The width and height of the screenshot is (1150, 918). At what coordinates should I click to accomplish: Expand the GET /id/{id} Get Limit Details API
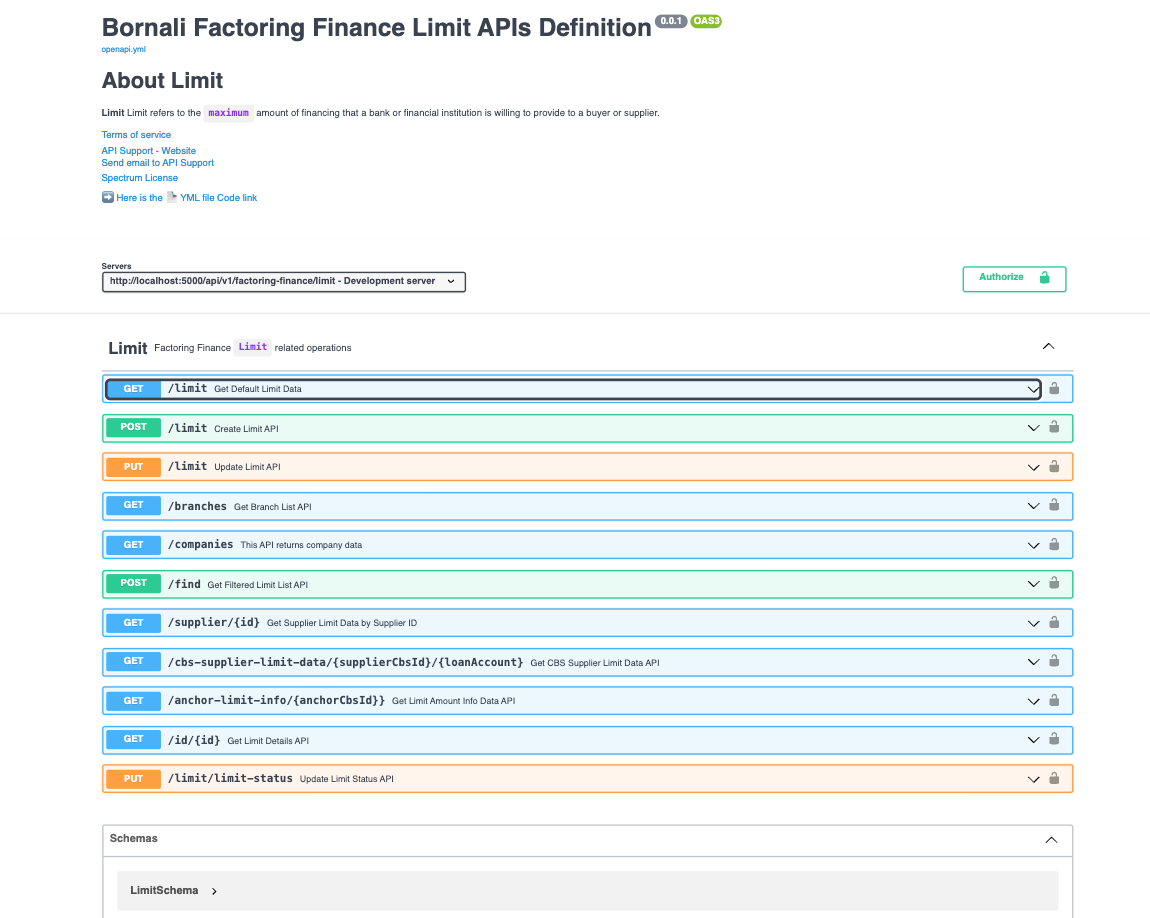1033,739
